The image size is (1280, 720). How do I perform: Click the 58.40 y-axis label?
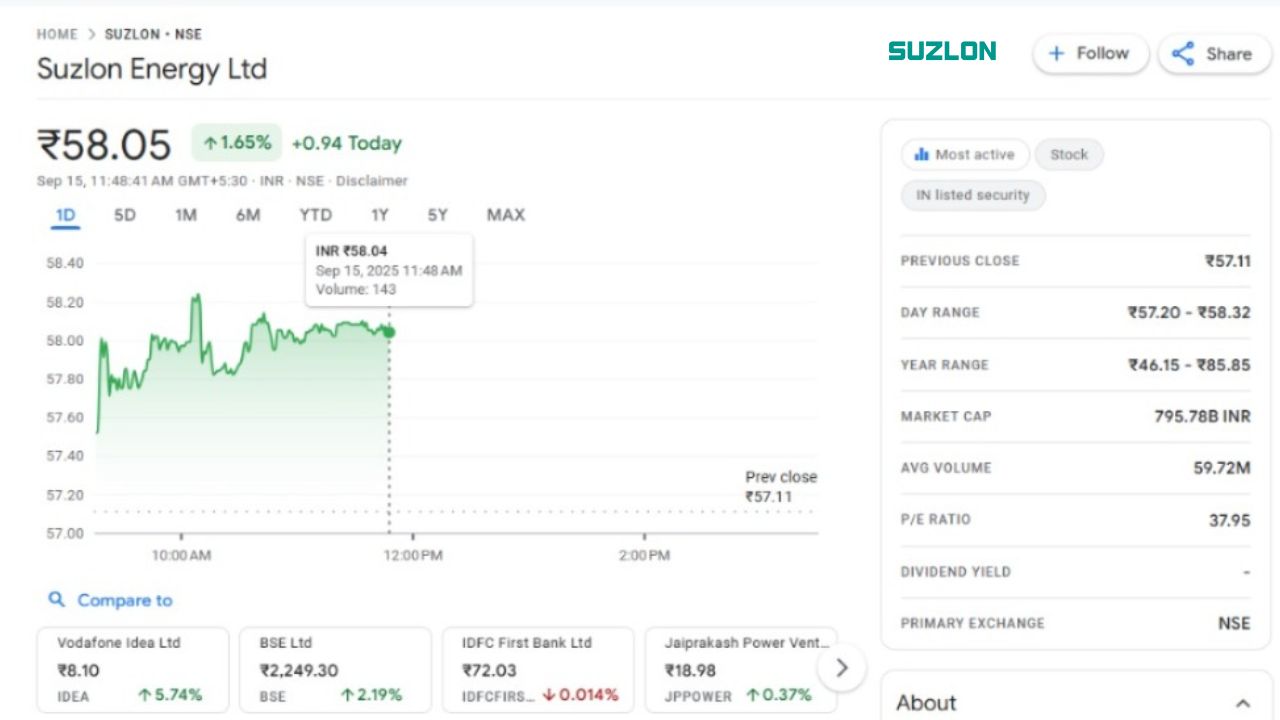coord(65,263)
